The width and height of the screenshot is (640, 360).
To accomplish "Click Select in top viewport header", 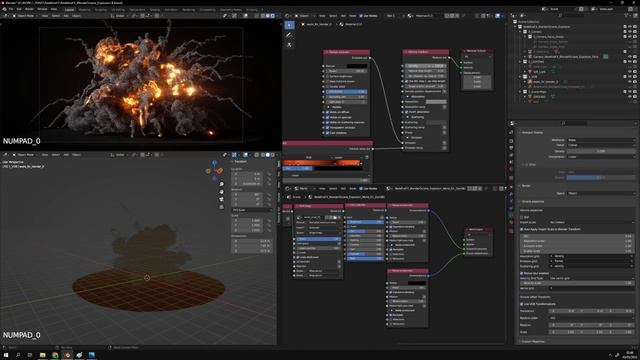I will tap(55, 16).
